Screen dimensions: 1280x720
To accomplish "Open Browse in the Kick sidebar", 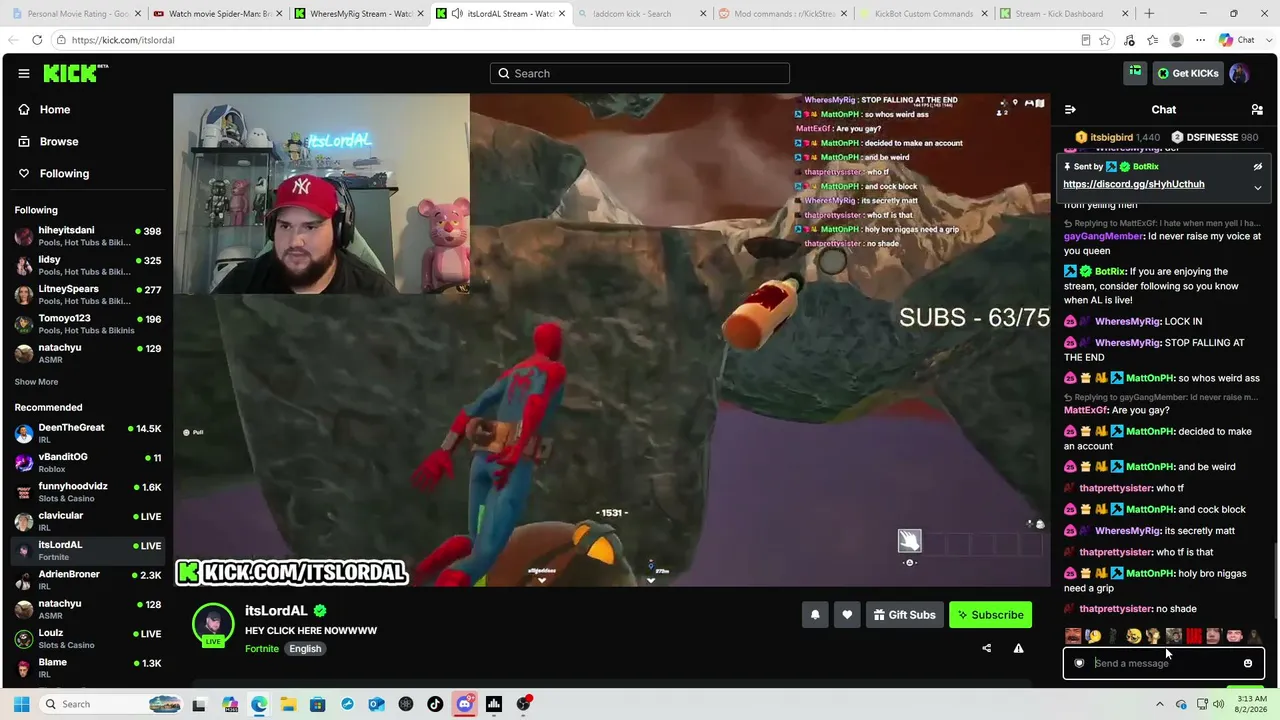I will 86,142.
